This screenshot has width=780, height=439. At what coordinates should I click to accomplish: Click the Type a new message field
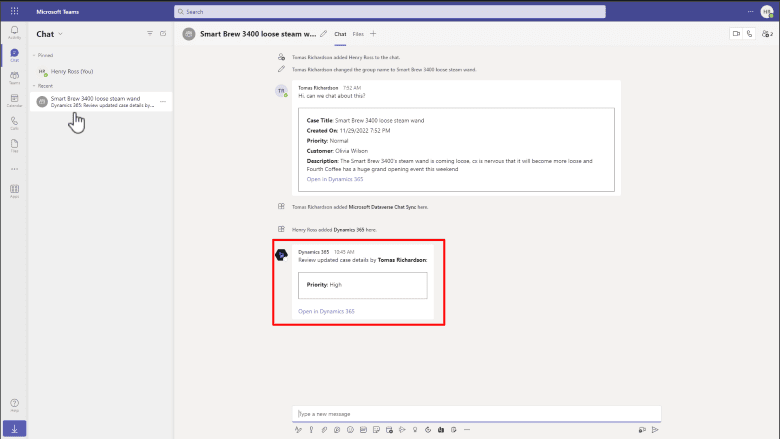[477, 414]
